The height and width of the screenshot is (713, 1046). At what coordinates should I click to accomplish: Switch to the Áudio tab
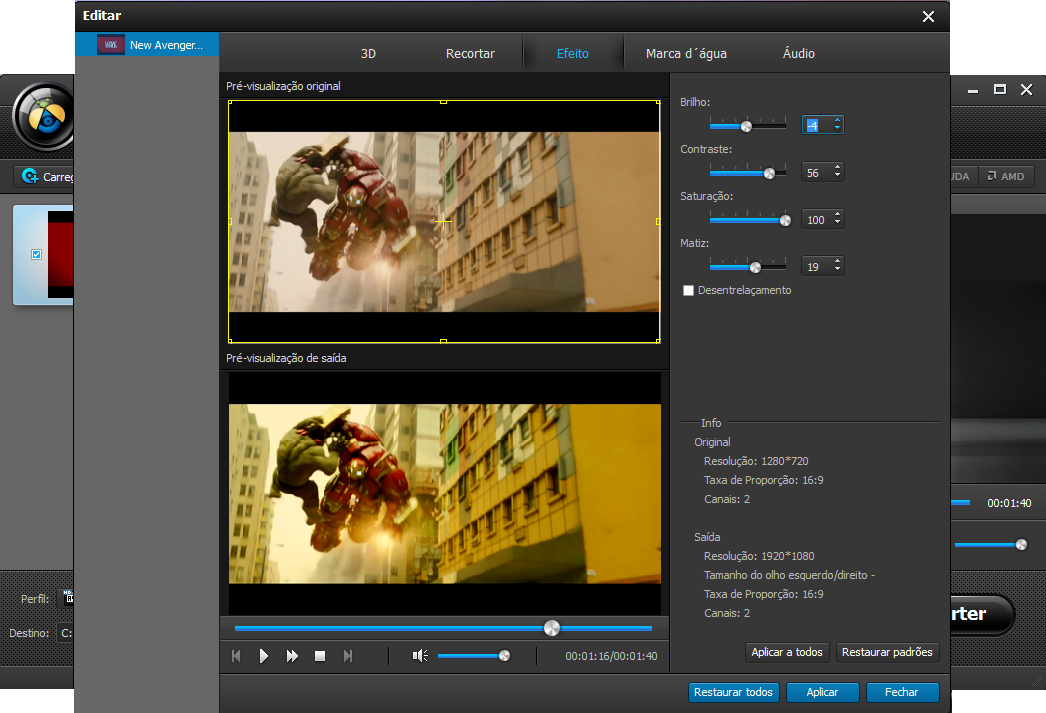click(x=799, y=53)
